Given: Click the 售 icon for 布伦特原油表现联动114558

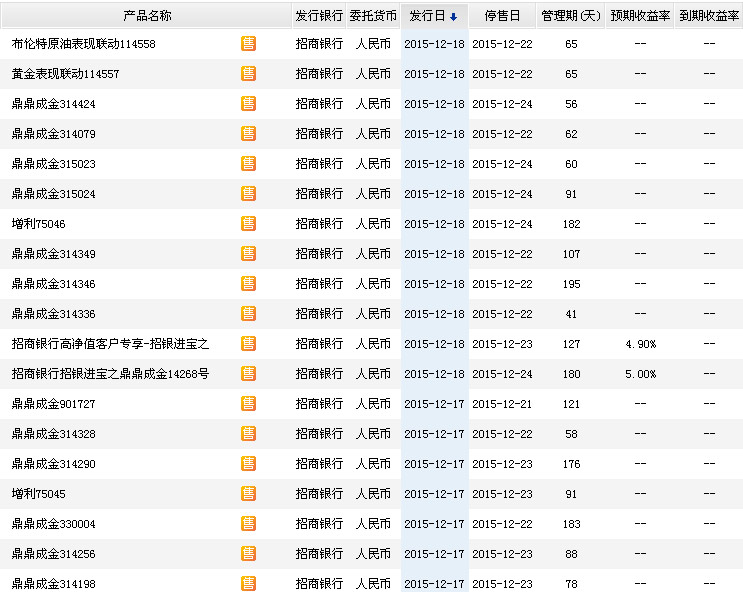Looking at the screenshot, I should click(248, 44).
